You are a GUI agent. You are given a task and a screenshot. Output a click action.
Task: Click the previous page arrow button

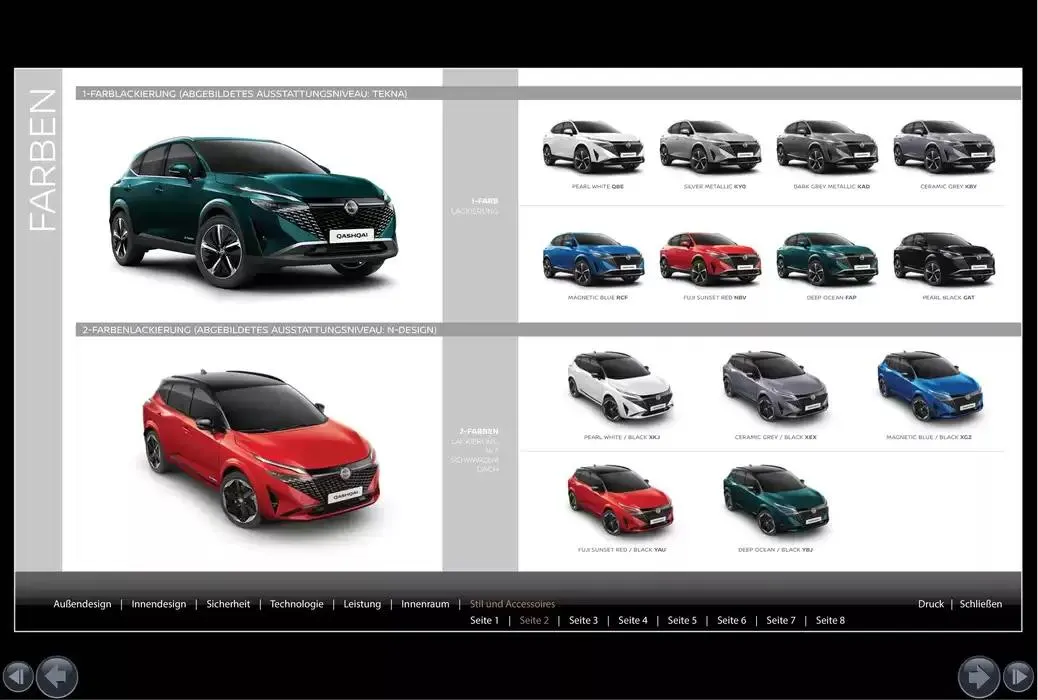point(57,676)
